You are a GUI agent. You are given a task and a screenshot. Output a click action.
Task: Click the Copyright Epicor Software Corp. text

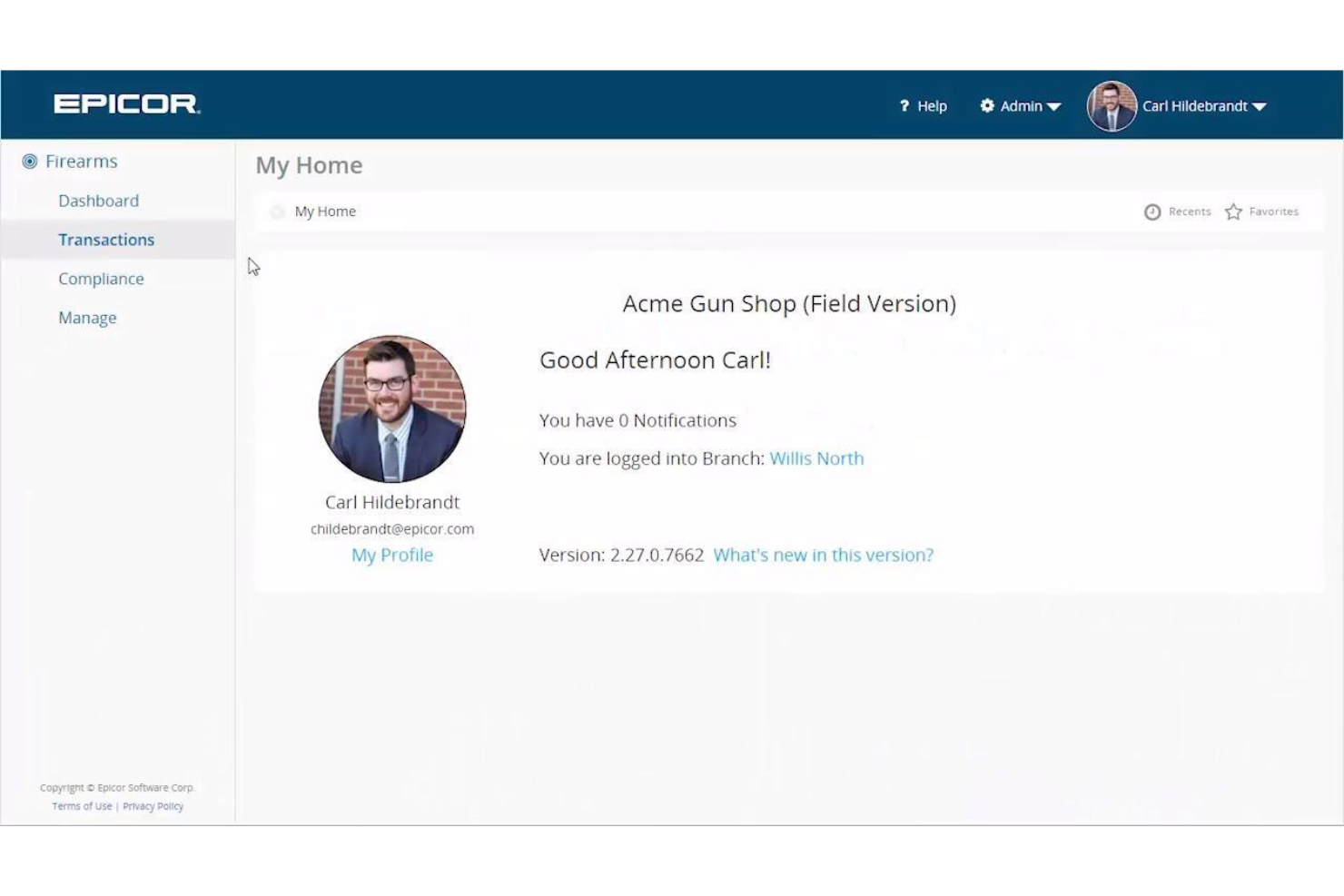tap(117, 788)
